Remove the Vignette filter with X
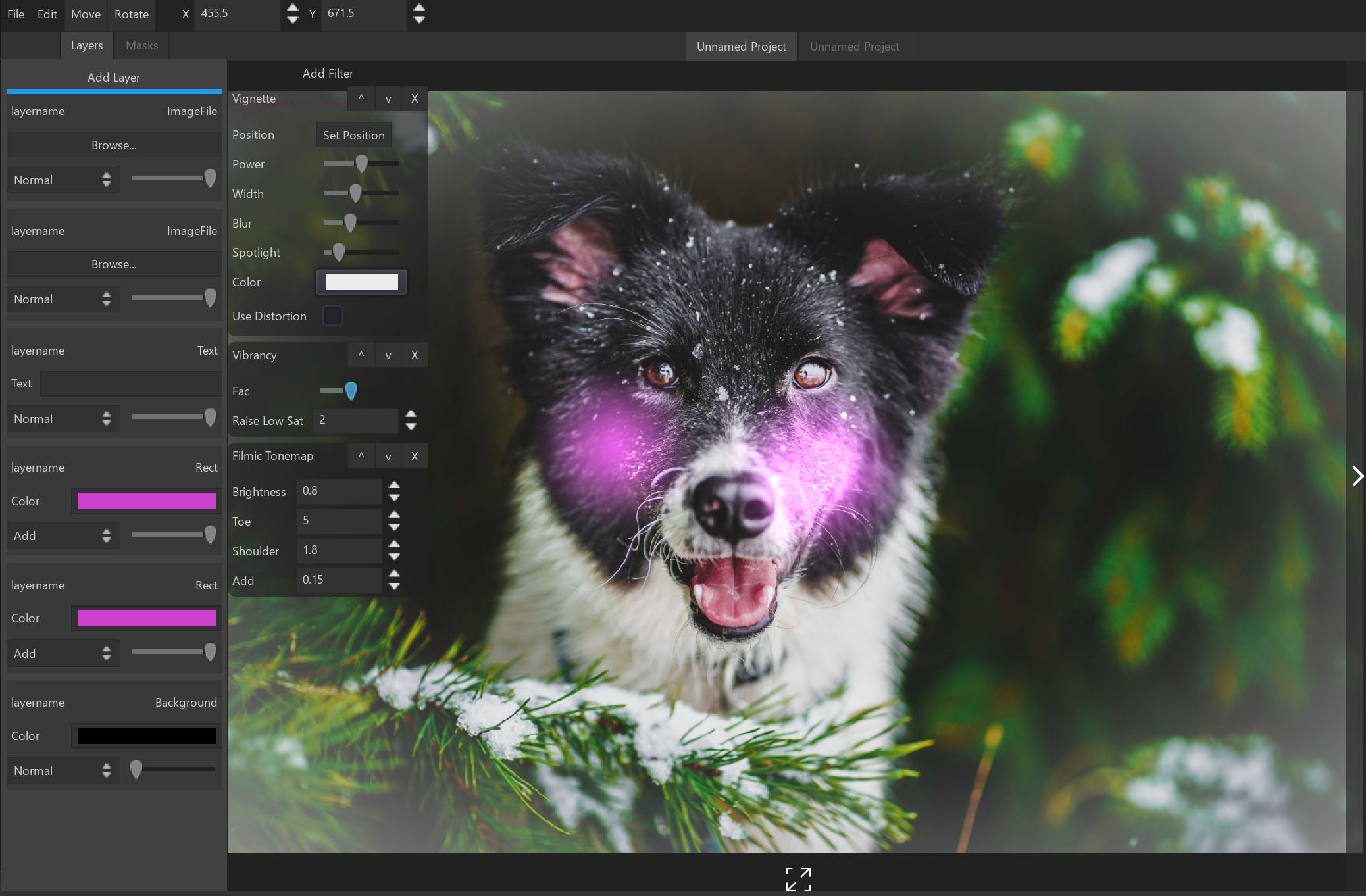The image size is (1366, 896). (415, 99)
